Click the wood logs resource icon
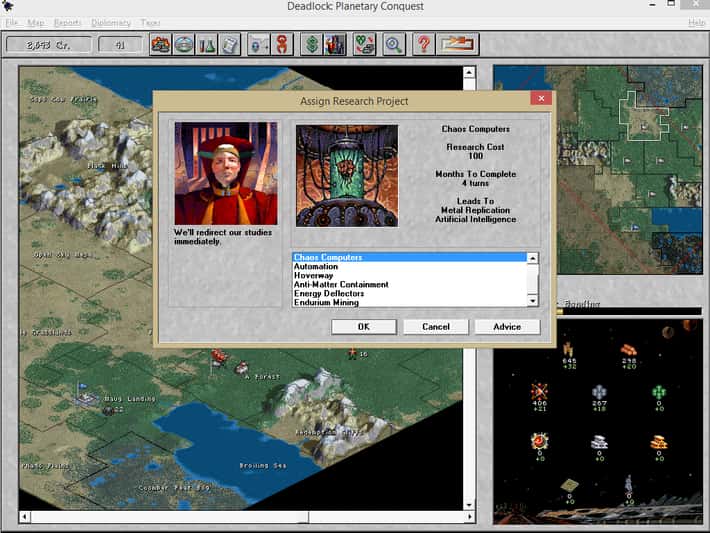The height and width of the screenshot is (533, 710). pyautogui.click(x=628, y=350)
